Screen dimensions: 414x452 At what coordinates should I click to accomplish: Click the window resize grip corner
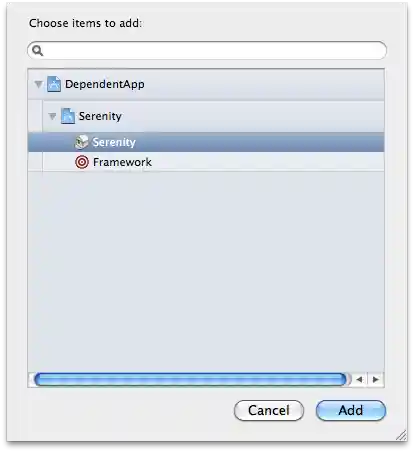pyautogui.click(x=401, y=435)
